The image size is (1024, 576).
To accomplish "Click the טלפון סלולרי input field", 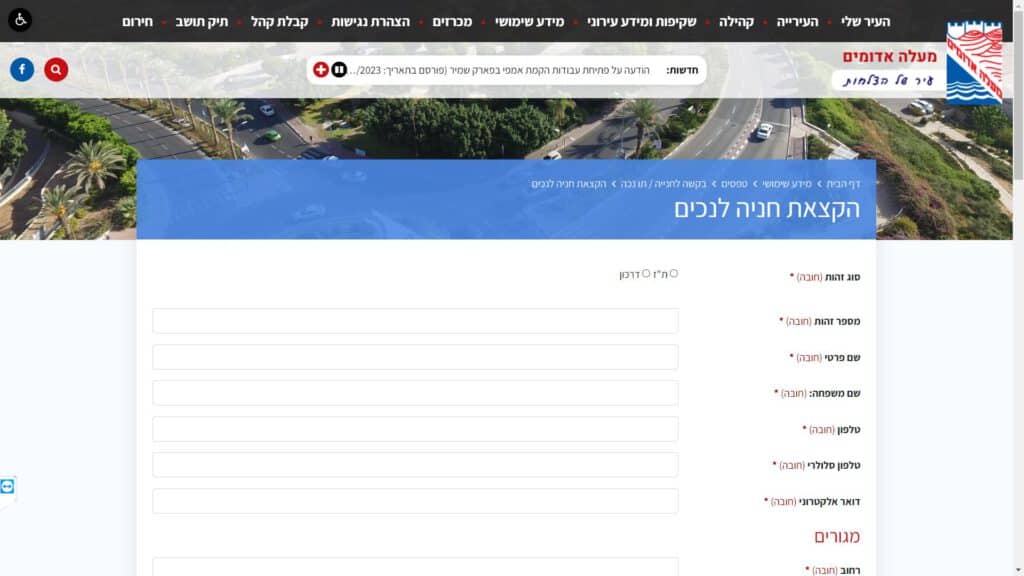I will 415,465.
